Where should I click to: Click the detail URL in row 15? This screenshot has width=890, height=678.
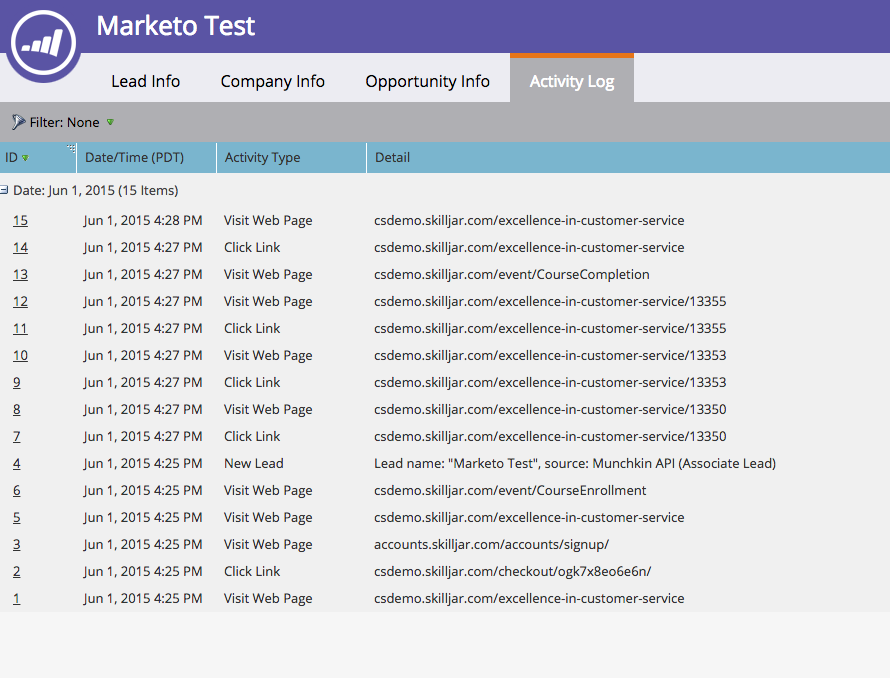click(x=529, y=220)
